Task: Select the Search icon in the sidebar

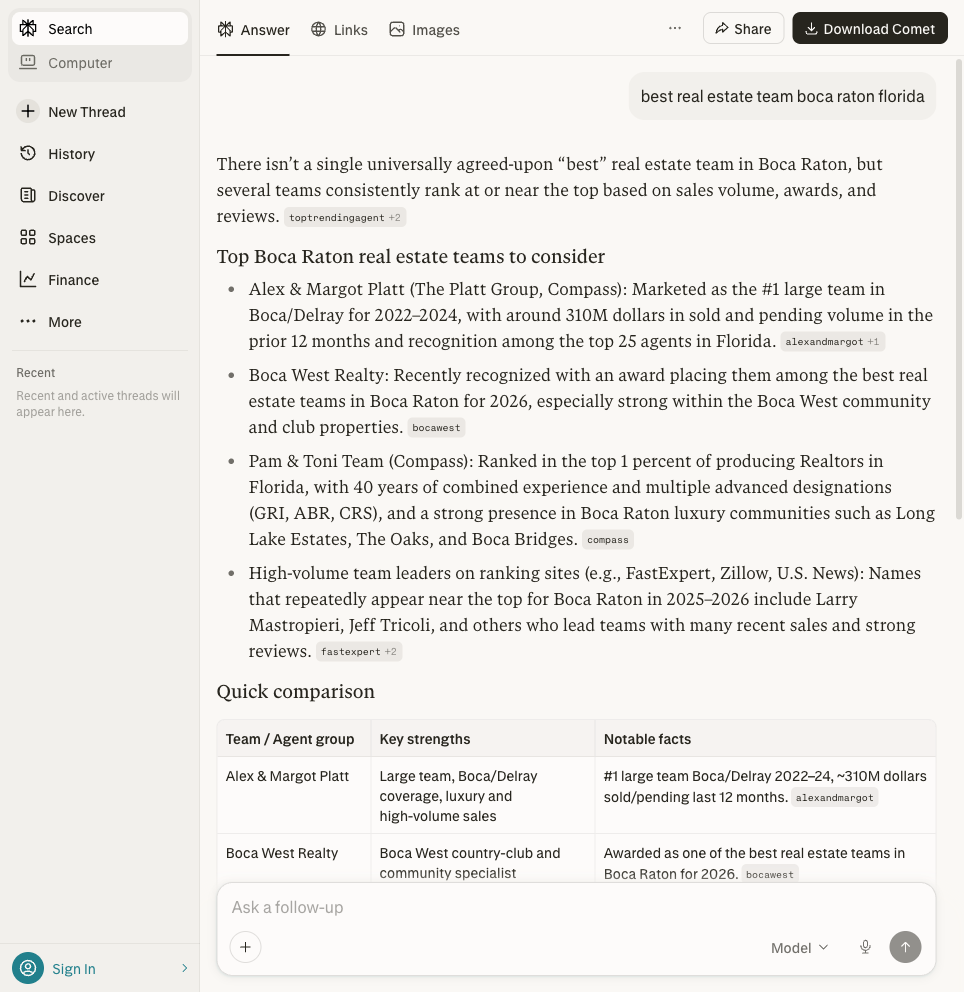Action: pos(28,28)
